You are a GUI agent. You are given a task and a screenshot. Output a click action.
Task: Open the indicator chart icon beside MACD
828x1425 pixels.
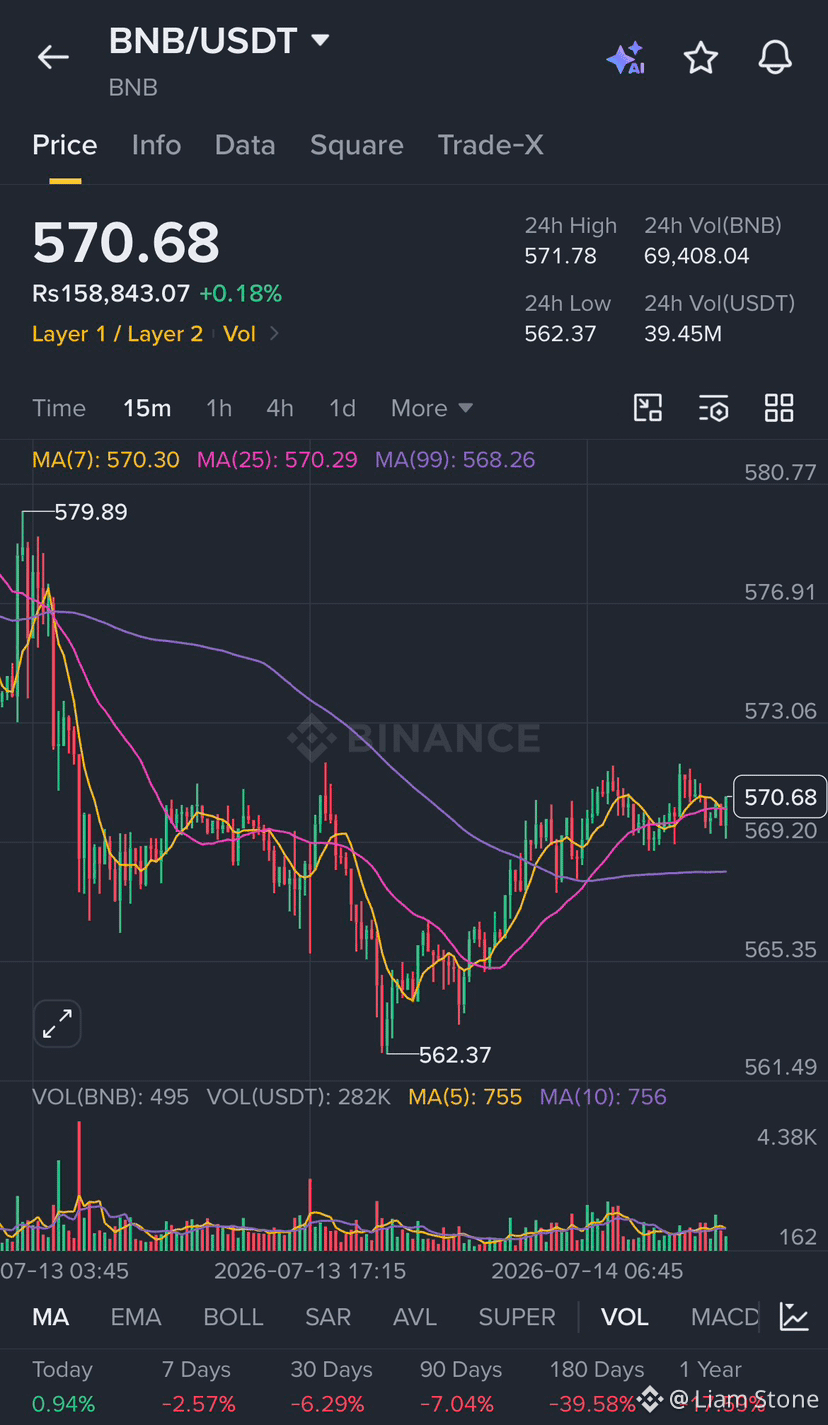point(794,1317)
